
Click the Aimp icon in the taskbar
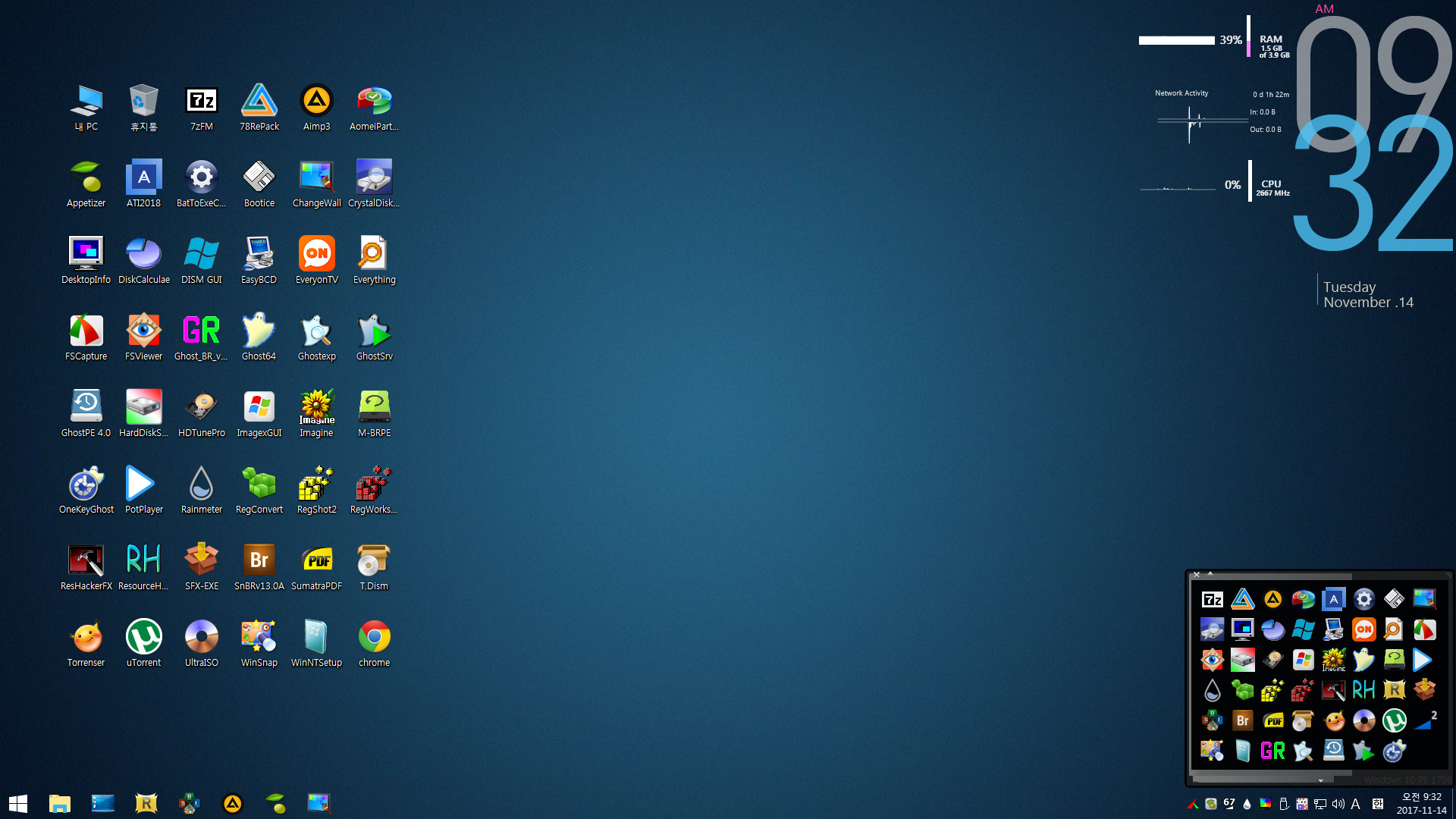tap(233, 803)
